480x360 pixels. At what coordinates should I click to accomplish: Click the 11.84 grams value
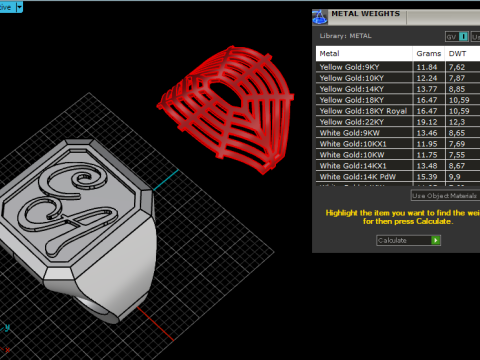coord(427,67)
